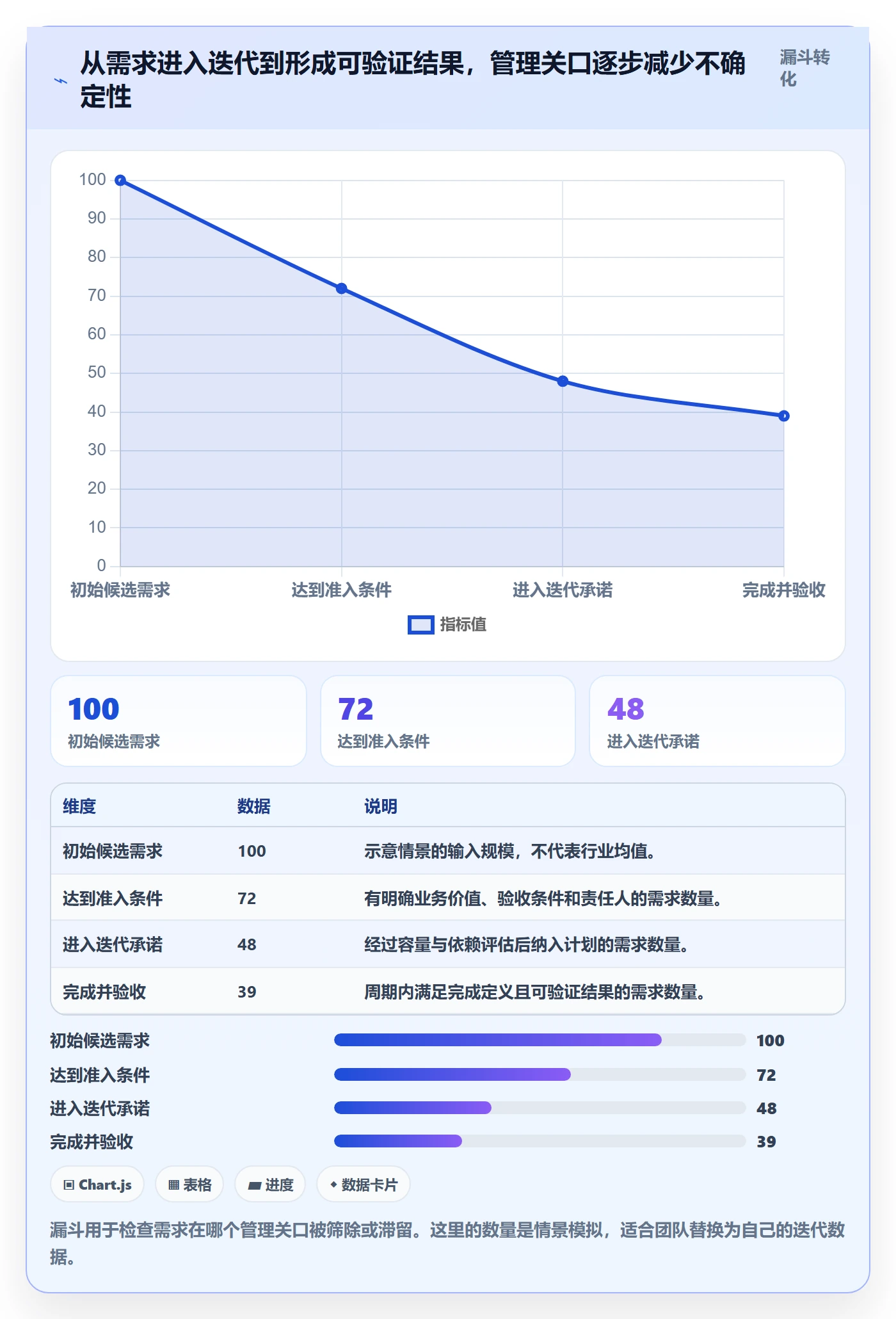Click the 进入迭代承诺 table row label
This screenshot has height=1319, width=896.
(113, 944)
